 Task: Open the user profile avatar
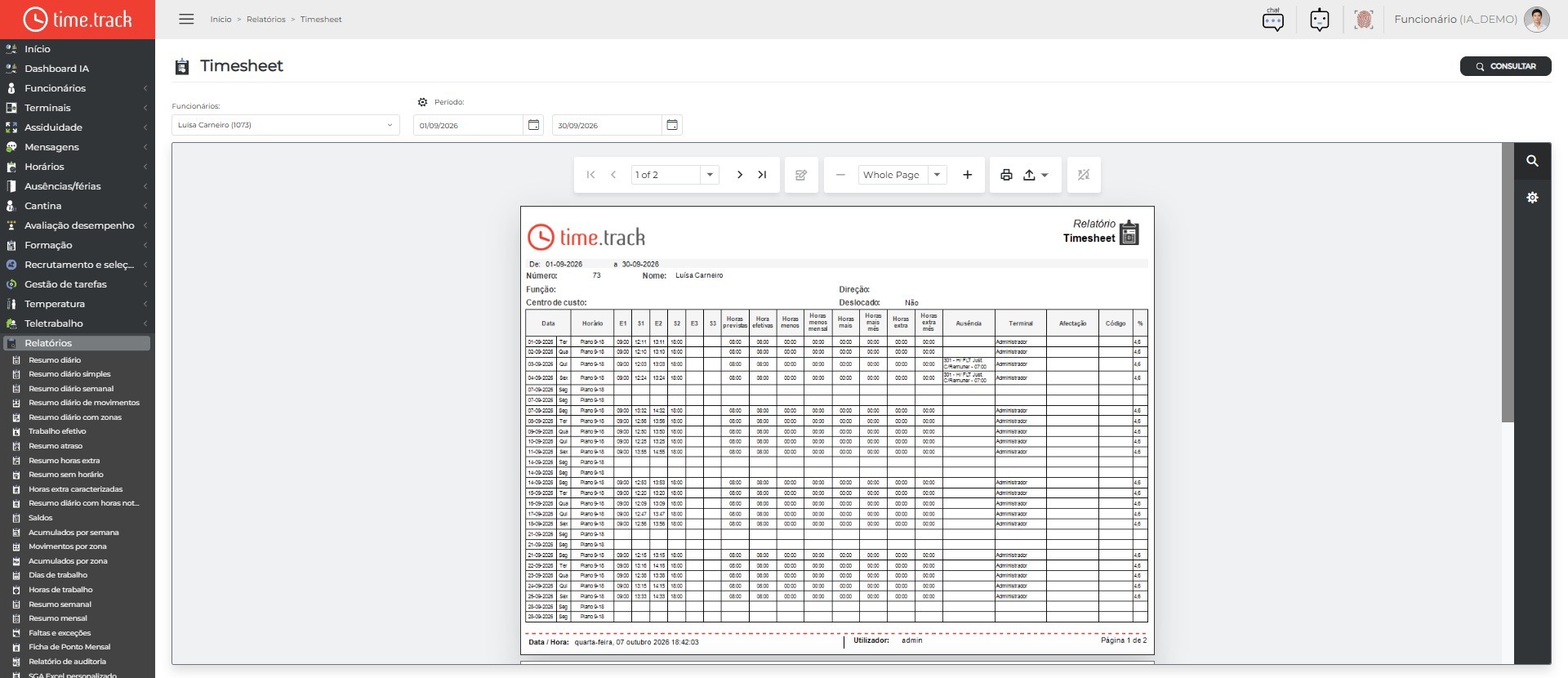(1536, 20)
